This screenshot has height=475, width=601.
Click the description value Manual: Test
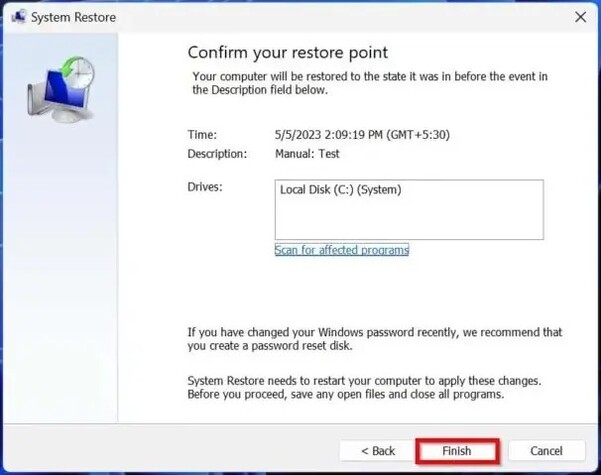coord(307,154)
